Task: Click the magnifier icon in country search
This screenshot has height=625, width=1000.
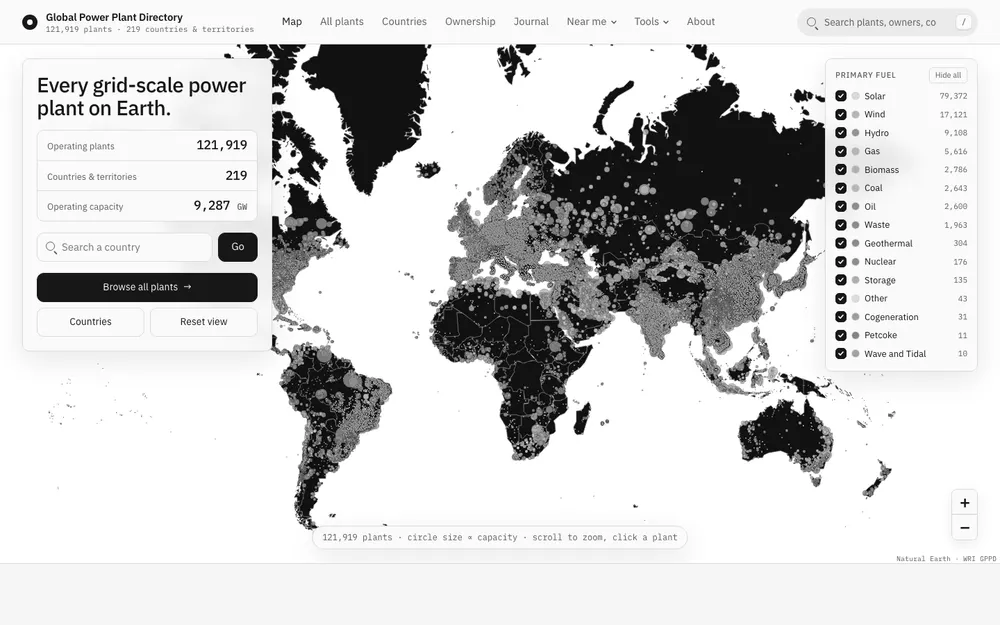Action: point(51,247)
